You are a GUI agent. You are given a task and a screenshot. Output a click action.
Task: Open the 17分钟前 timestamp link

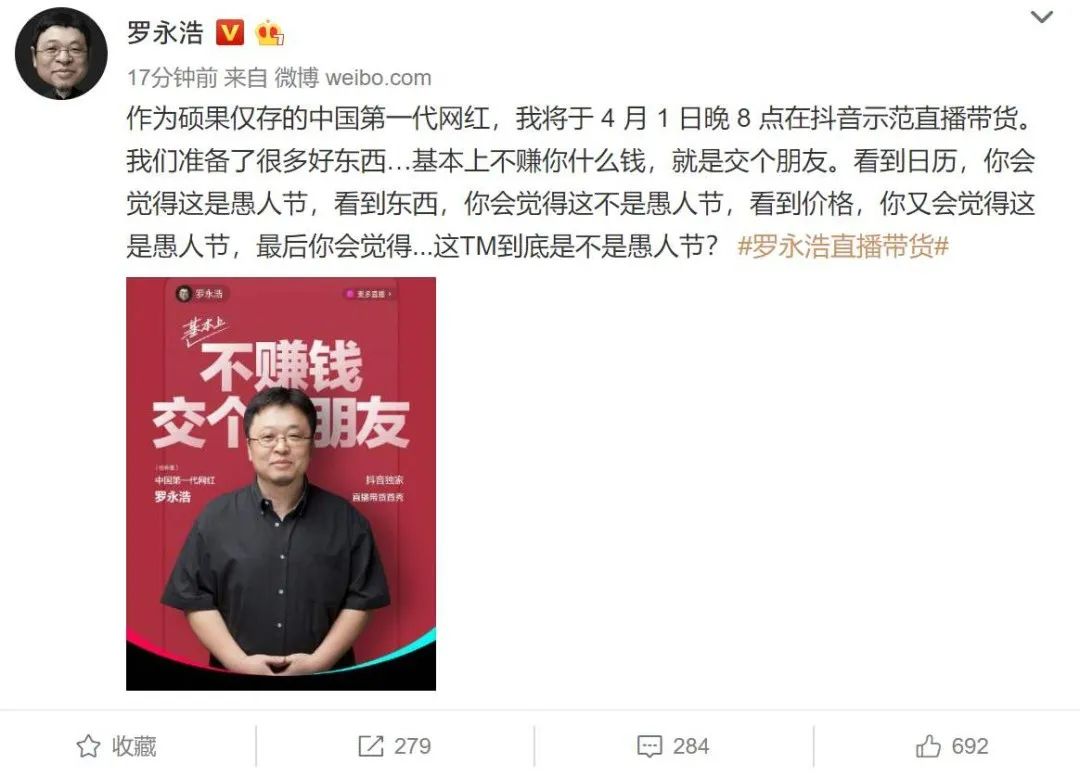[172, 78]
